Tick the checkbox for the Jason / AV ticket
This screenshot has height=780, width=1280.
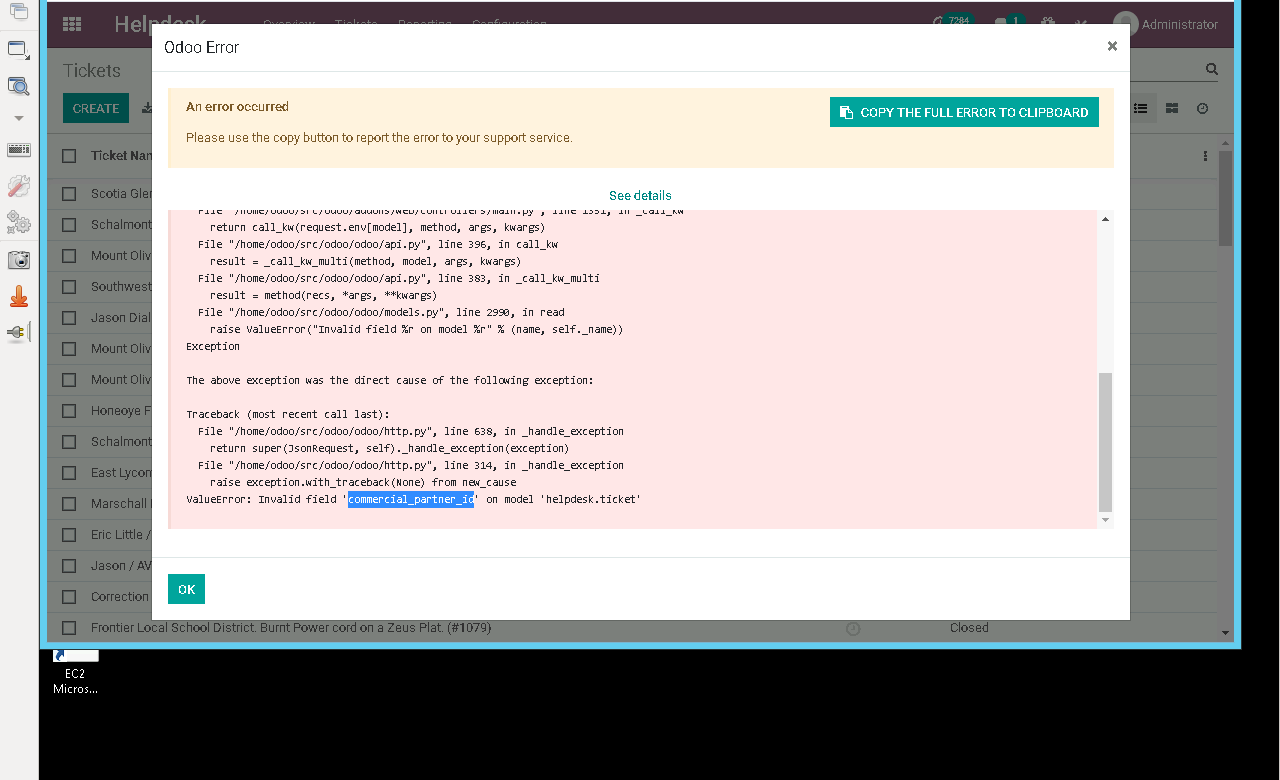(69, 566)
